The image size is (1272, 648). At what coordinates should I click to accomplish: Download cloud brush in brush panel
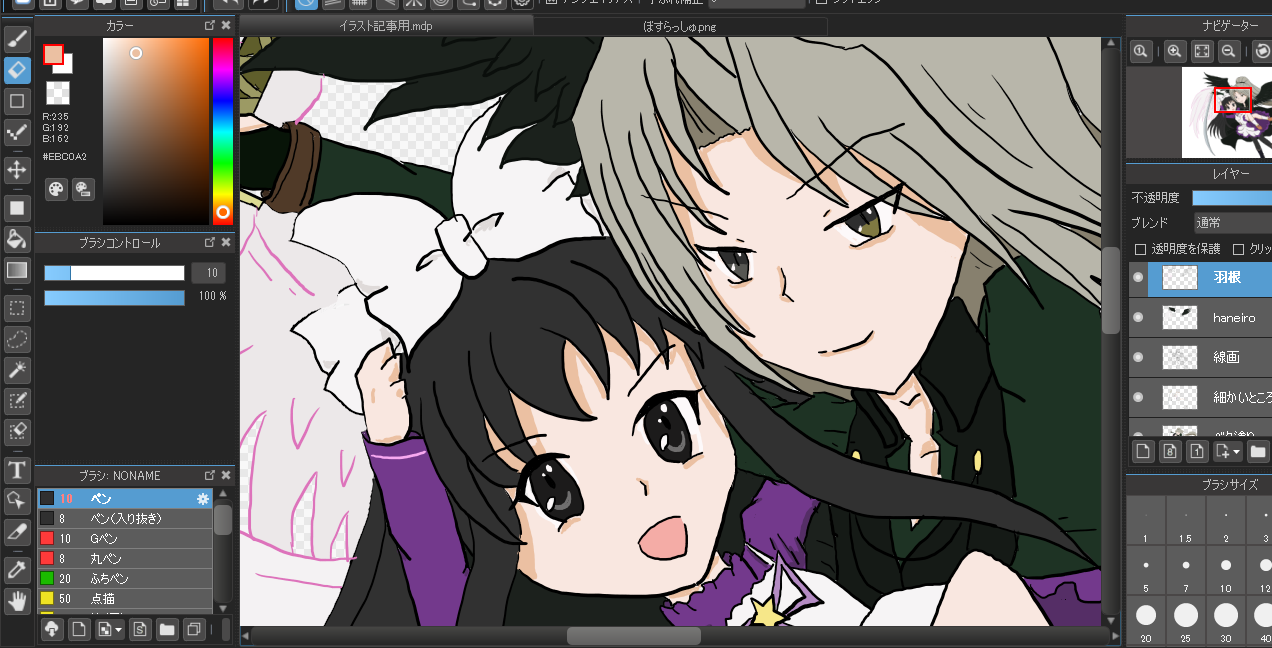[51, 630]
